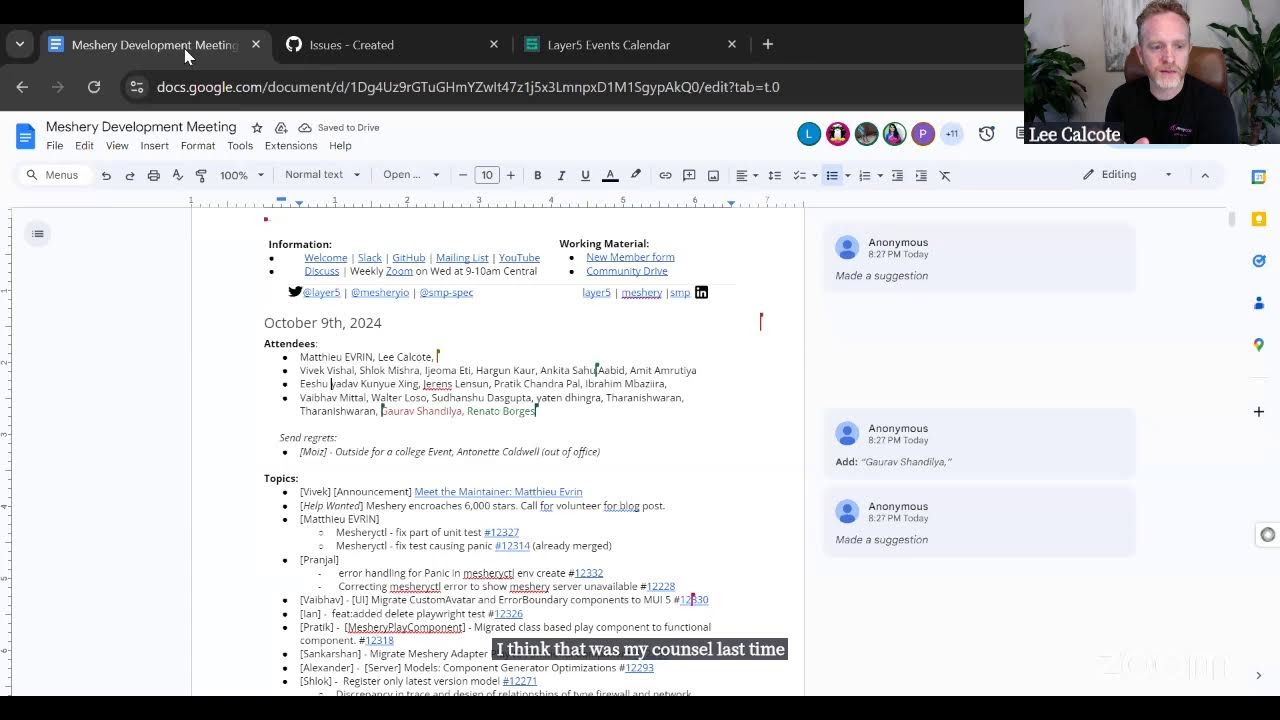Screen dimensions: 1280x720
Task: Open the Format menu
Action: 198,146
